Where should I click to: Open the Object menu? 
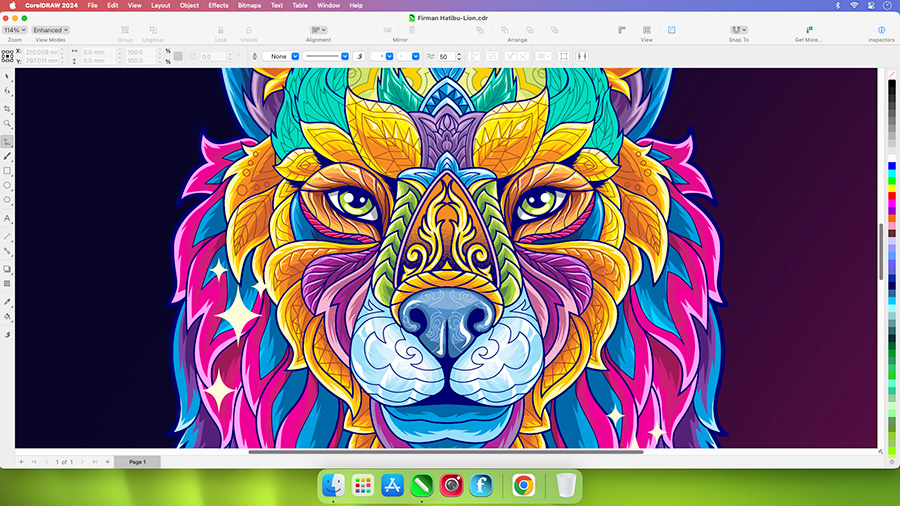[x=189, y=5]
